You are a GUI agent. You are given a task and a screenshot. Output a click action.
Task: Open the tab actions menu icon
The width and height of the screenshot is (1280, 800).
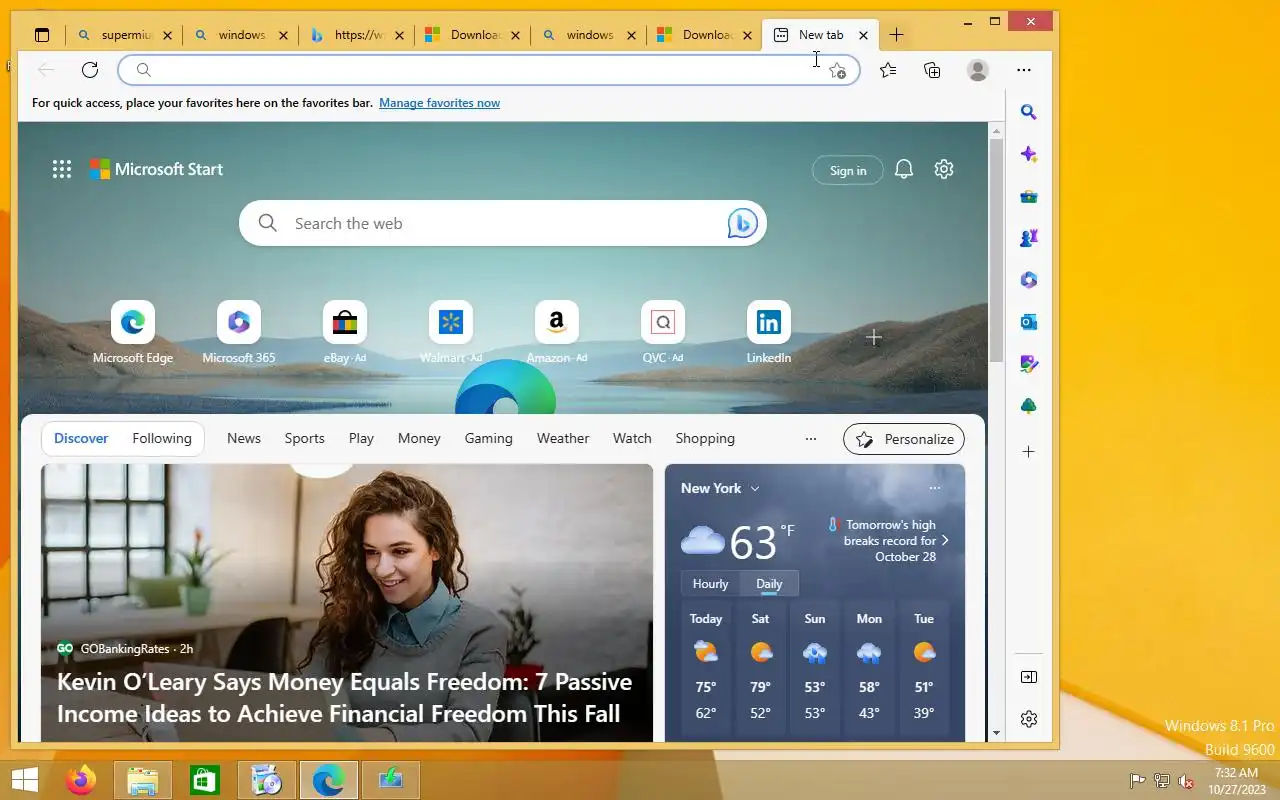41,35
